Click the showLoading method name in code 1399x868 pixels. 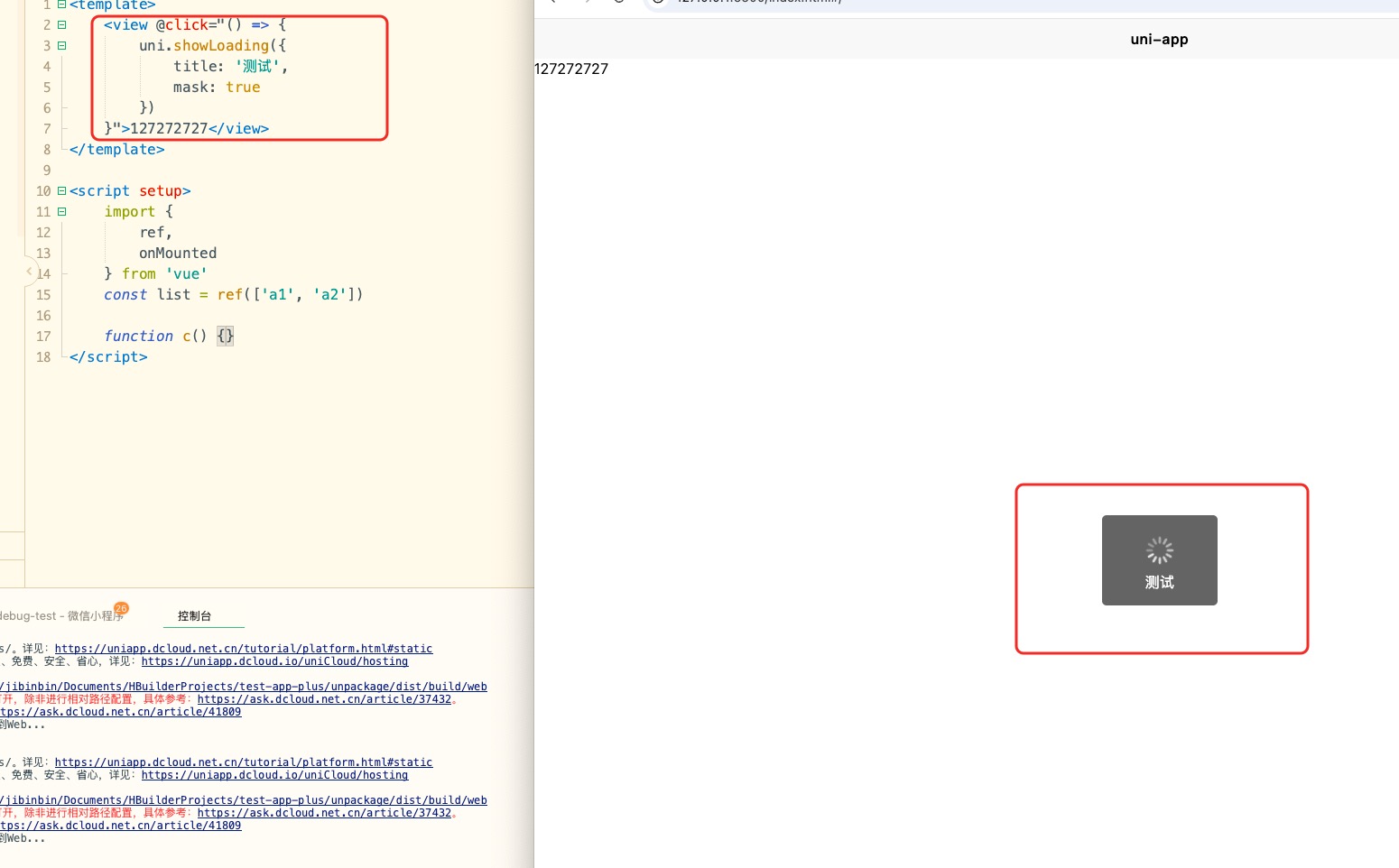pyautogui.click(x=221, y=45)
